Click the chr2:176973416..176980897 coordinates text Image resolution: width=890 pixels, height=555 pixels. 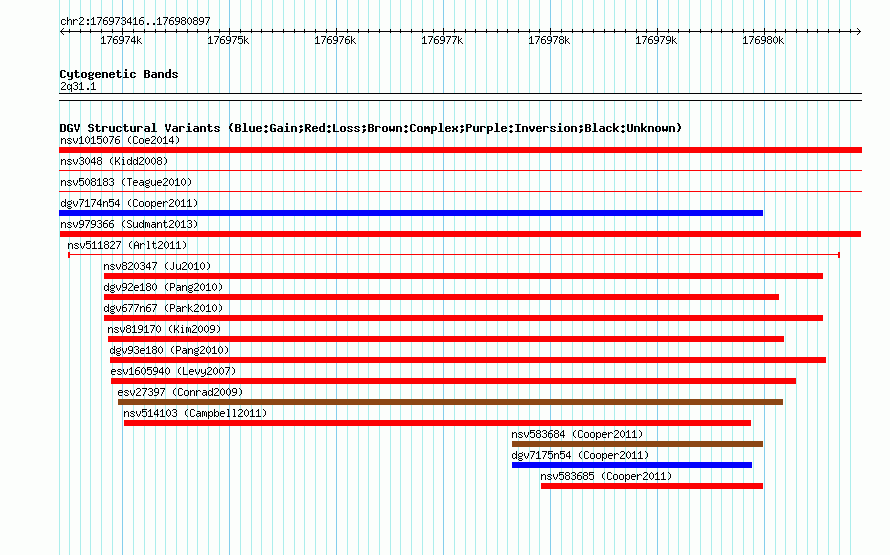click(x=135, y=21)
